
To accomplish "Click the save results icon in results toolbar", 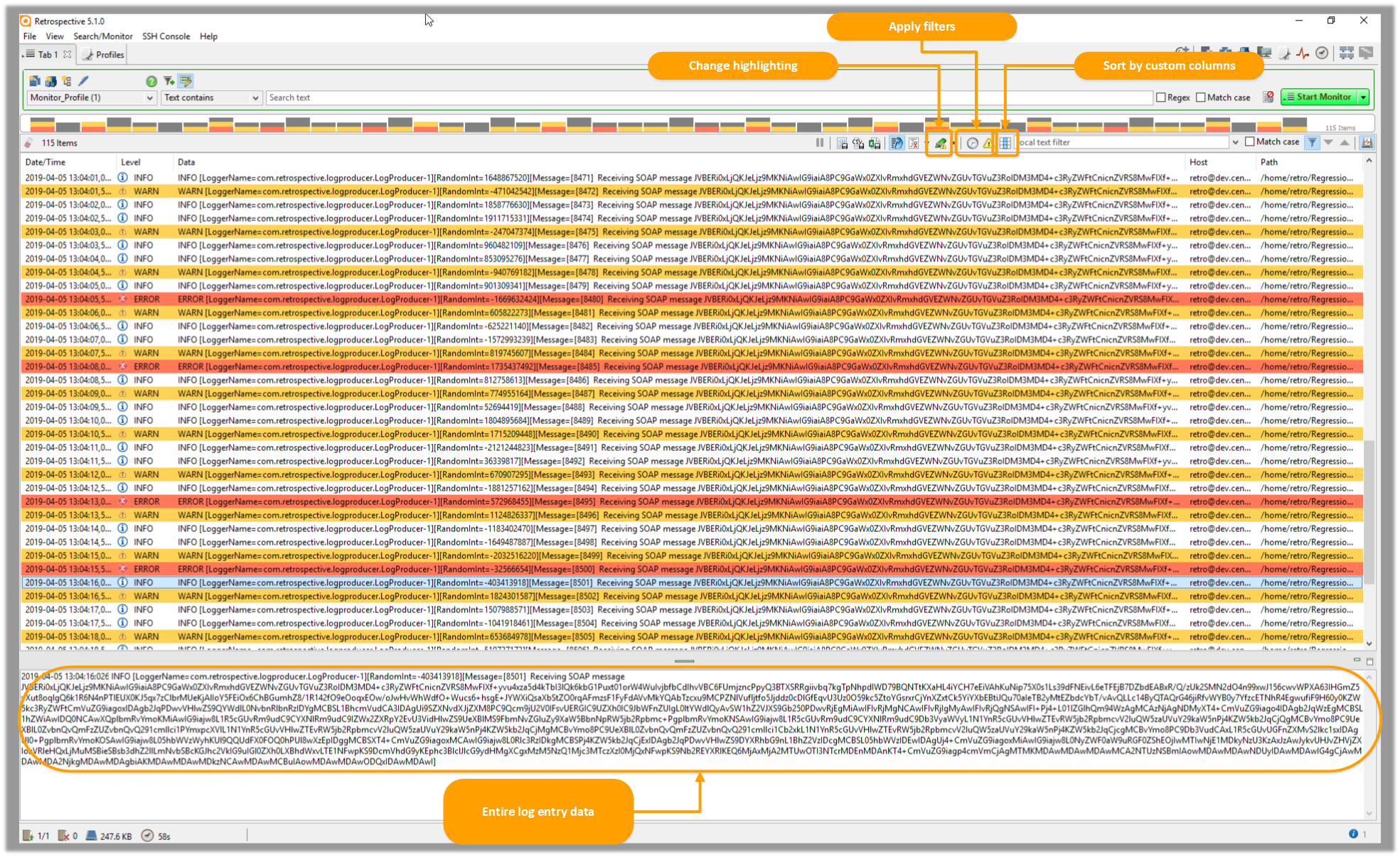I will [843, 143].
